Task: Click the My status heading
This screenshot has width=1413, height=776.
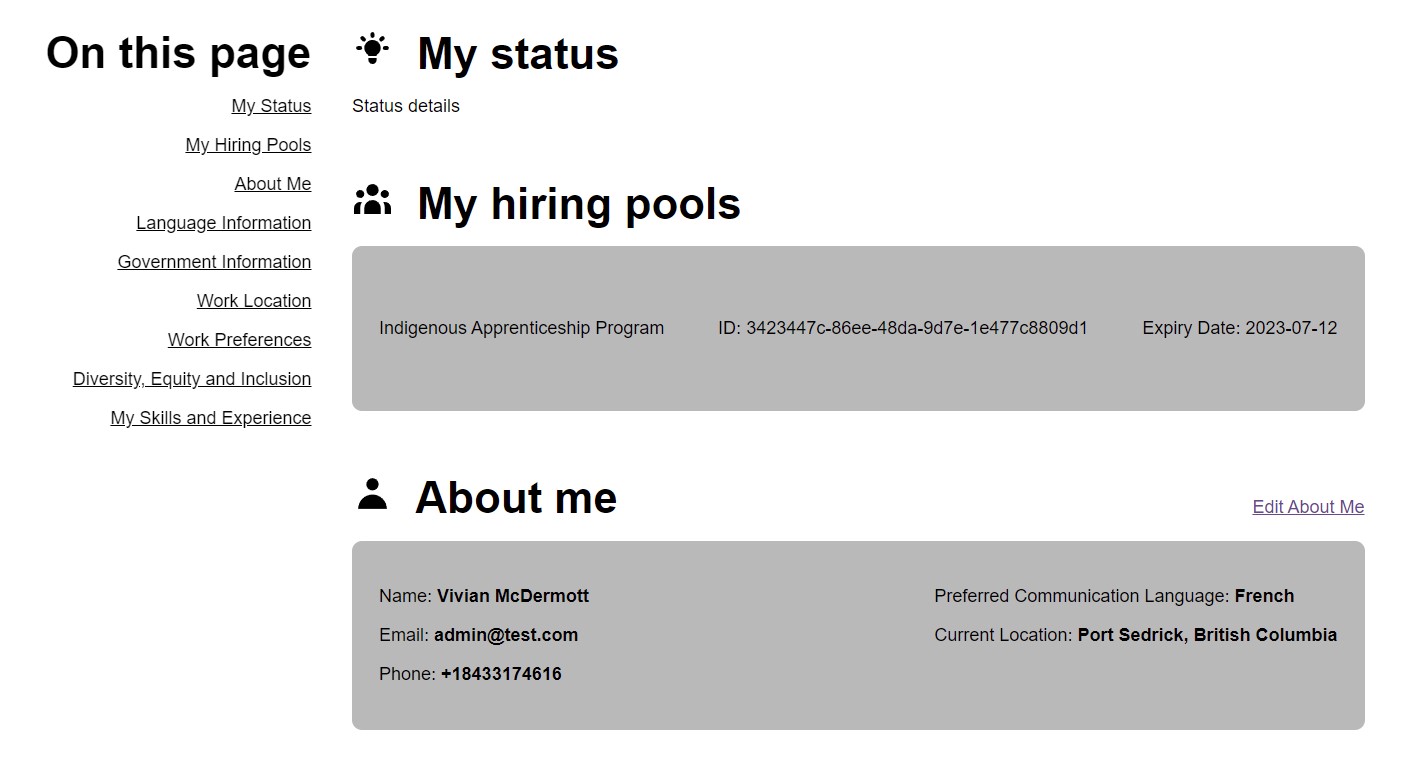Action: tap(518, 53)
